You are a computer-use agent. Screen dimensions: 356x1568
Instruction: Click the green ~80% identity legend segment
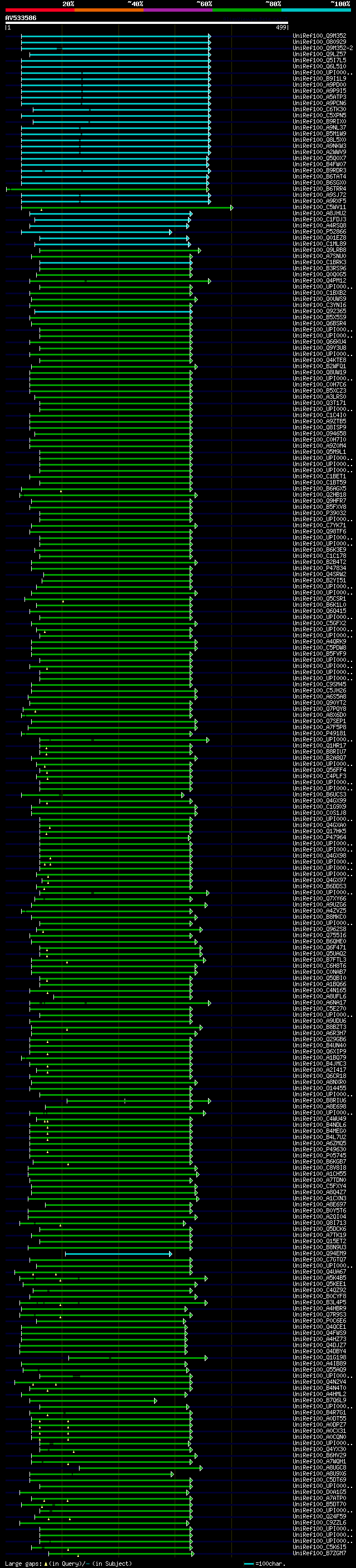[x=247, y=10]
